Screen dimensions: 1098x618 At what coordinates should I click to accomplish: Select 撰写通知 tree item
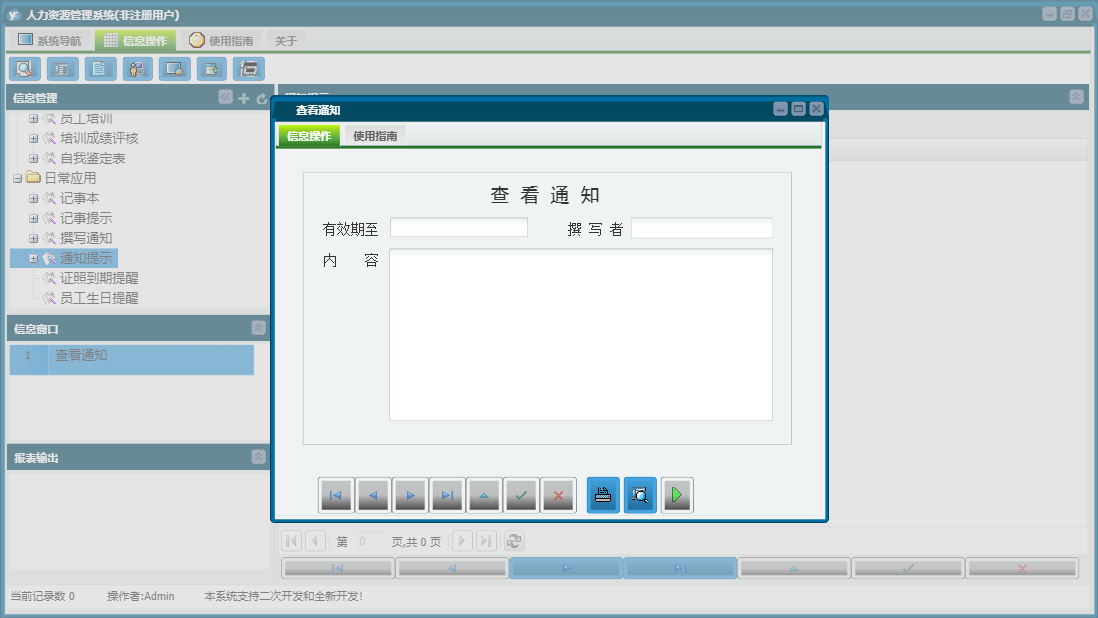click(x=85, y=239)
